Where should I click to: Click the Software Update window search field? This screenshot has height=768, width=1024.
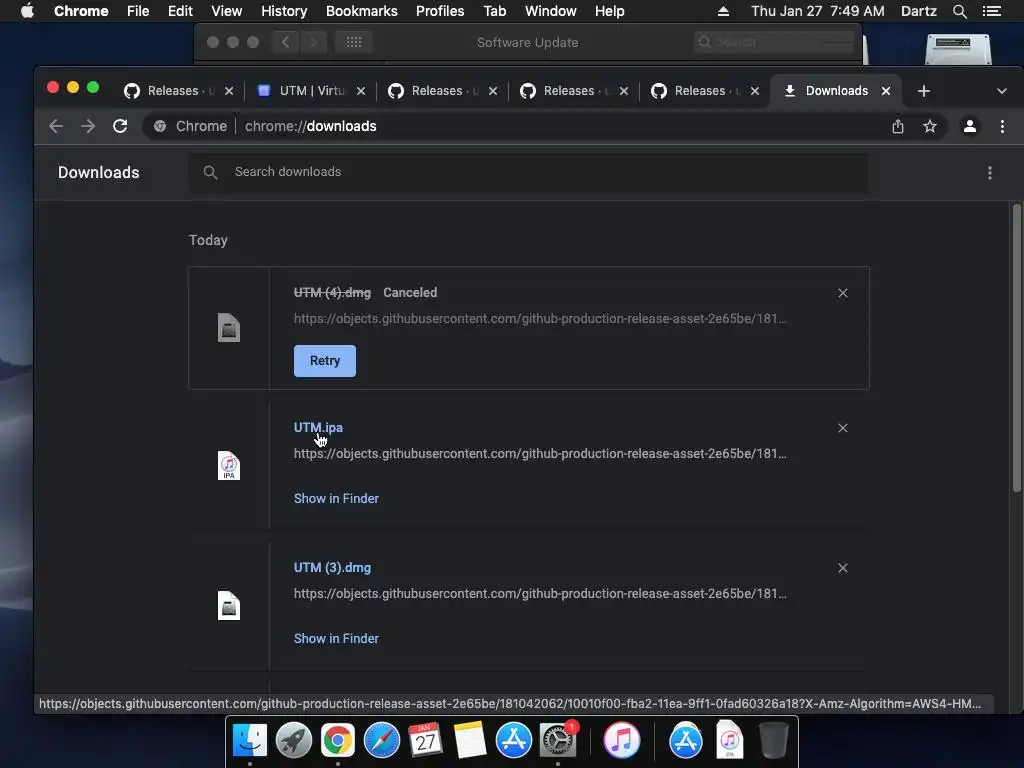774,42
